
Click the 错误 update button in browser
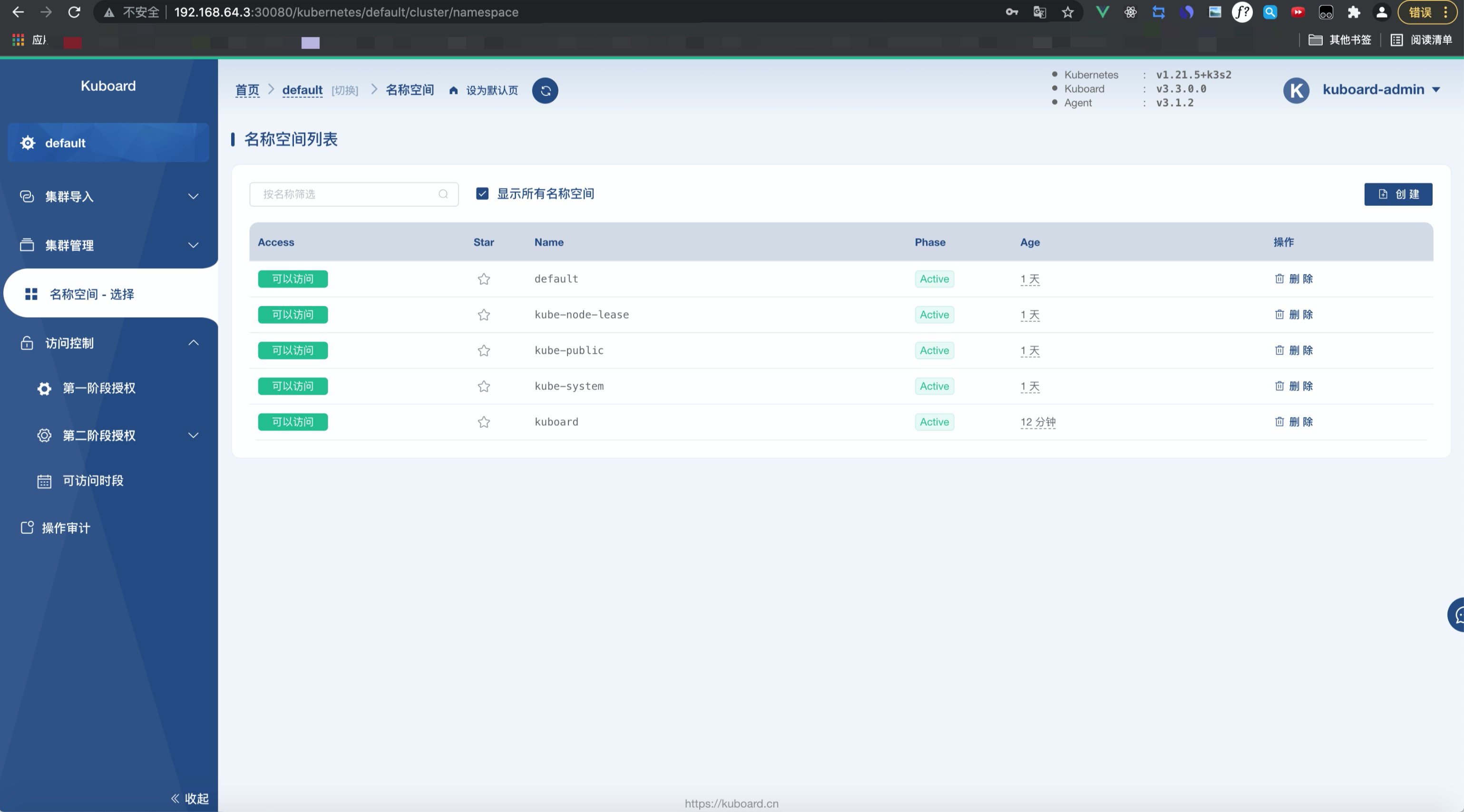[x=1428, y=12]
